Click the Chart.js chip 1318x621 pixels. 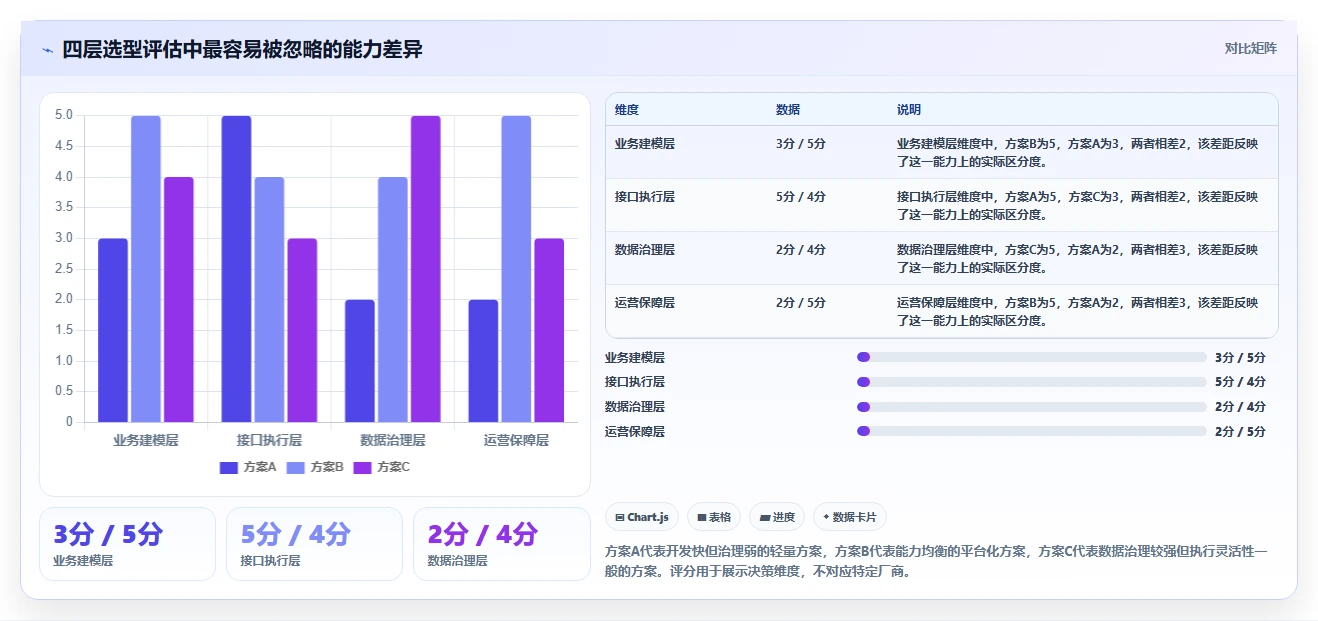pos(642,517)
